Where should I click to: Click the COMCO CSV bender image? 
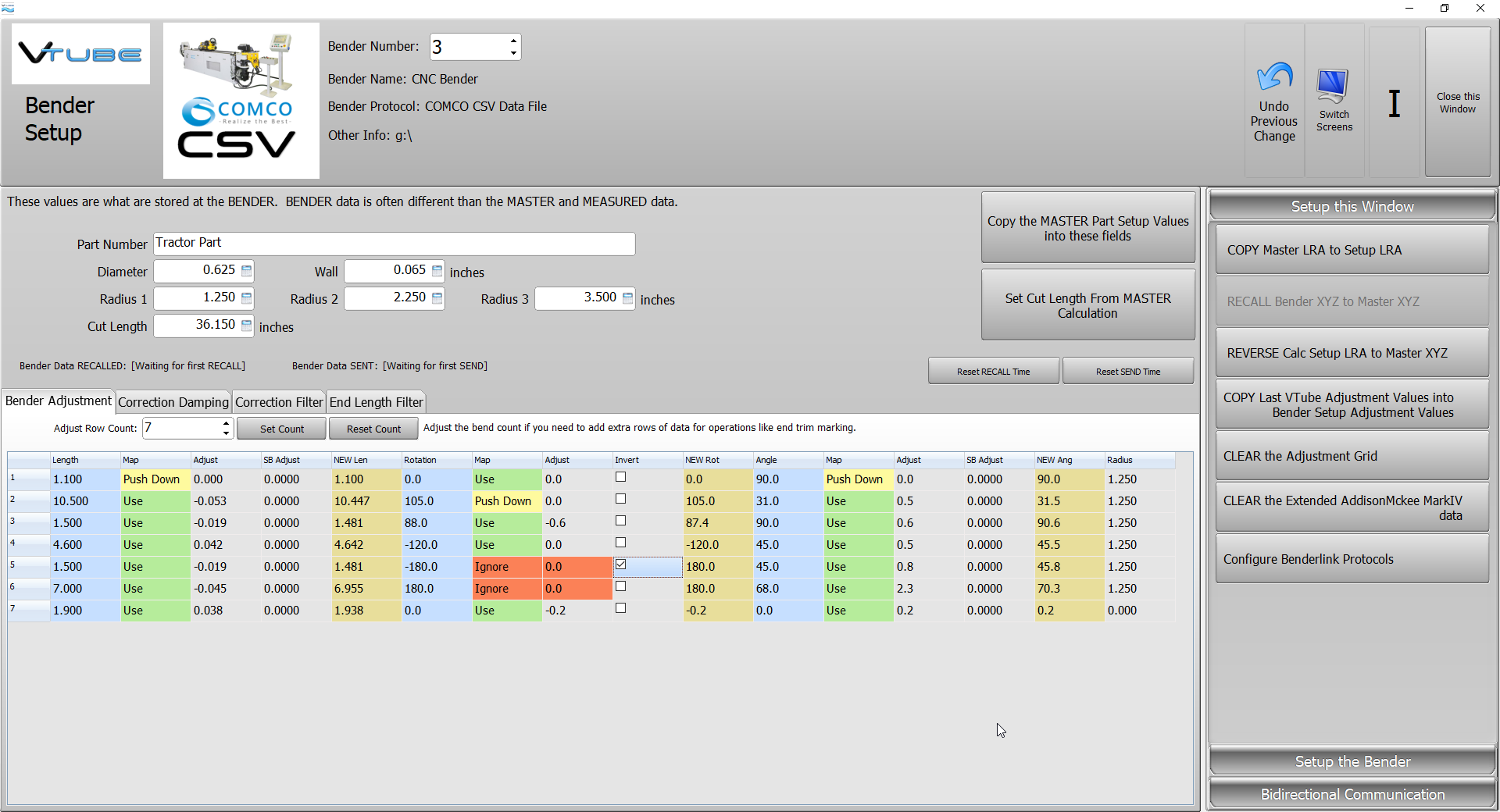click(x=241, y=100)
